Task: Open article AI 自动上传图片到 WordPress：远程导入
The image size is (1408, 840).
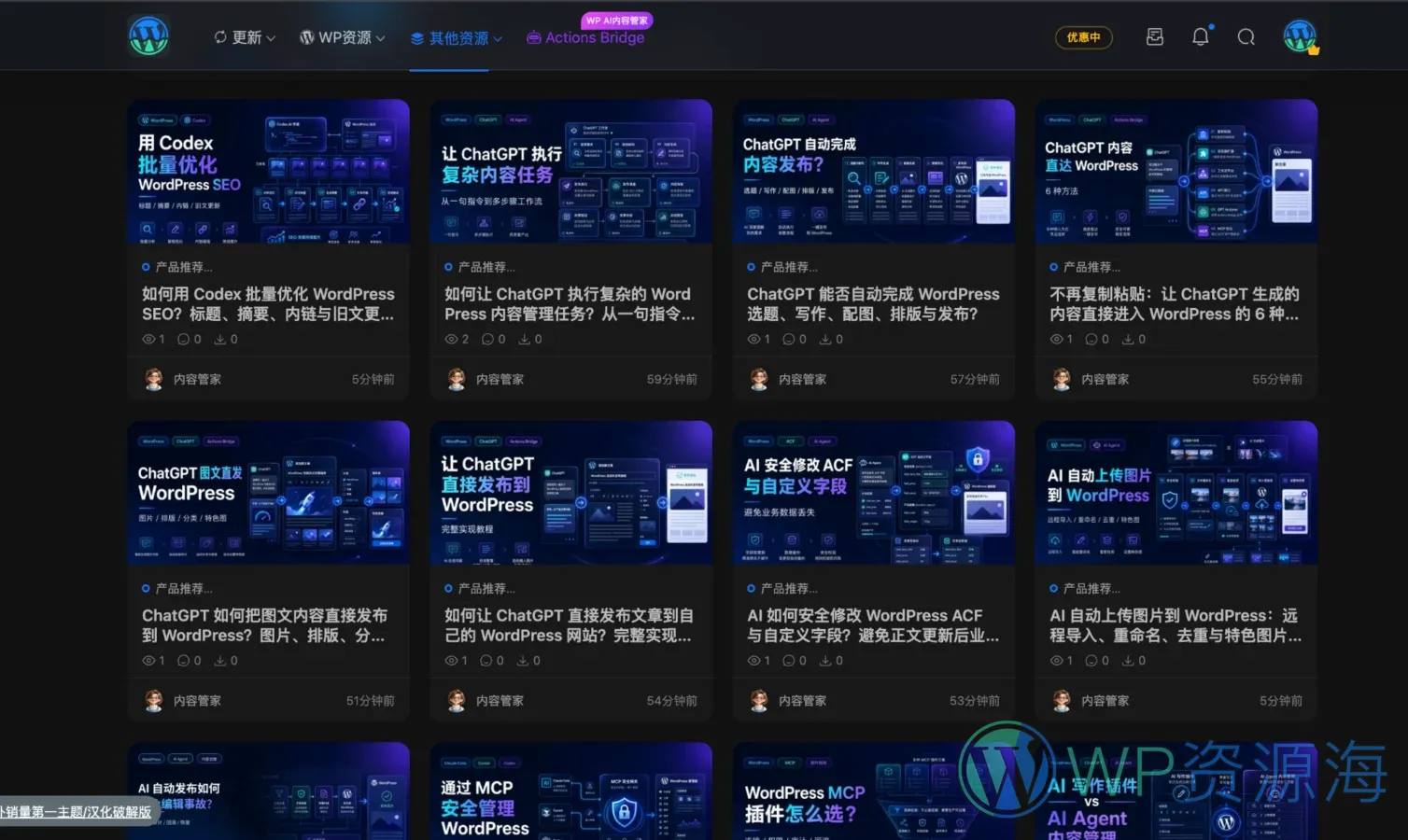Action: (x=1176, y=625)
